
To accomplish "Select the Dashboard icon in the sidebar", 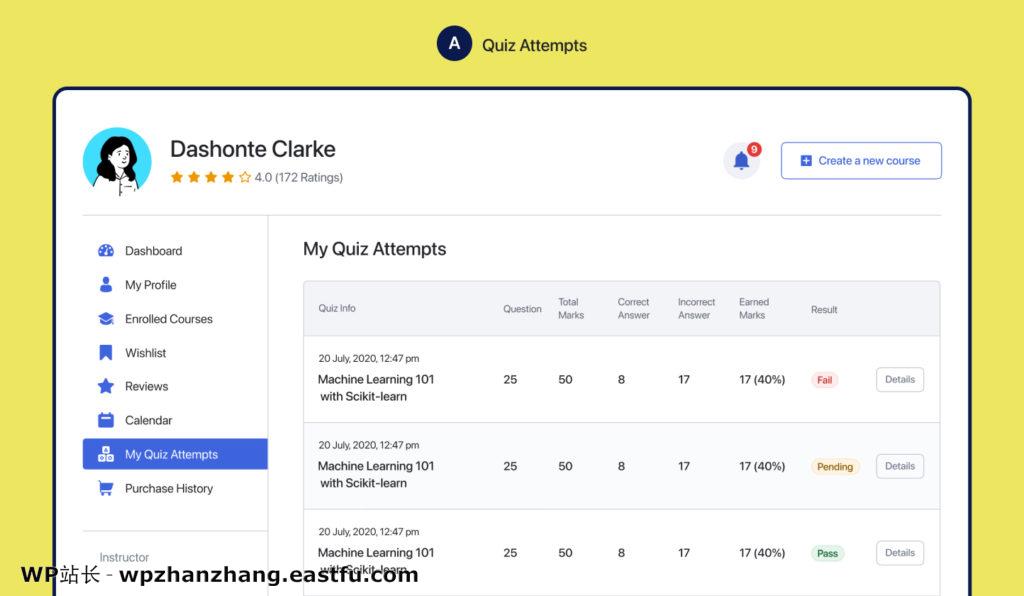I will tap(105, 251).
